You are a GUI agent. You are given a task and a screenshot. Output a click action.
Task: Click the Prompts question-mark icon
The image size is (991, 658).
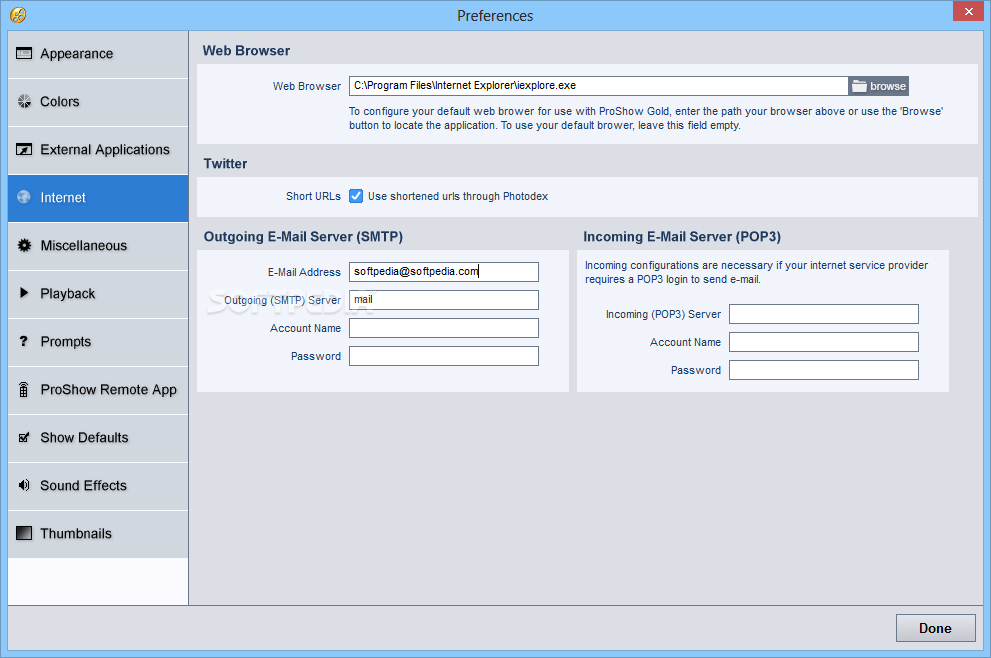(x=24, y=341)
